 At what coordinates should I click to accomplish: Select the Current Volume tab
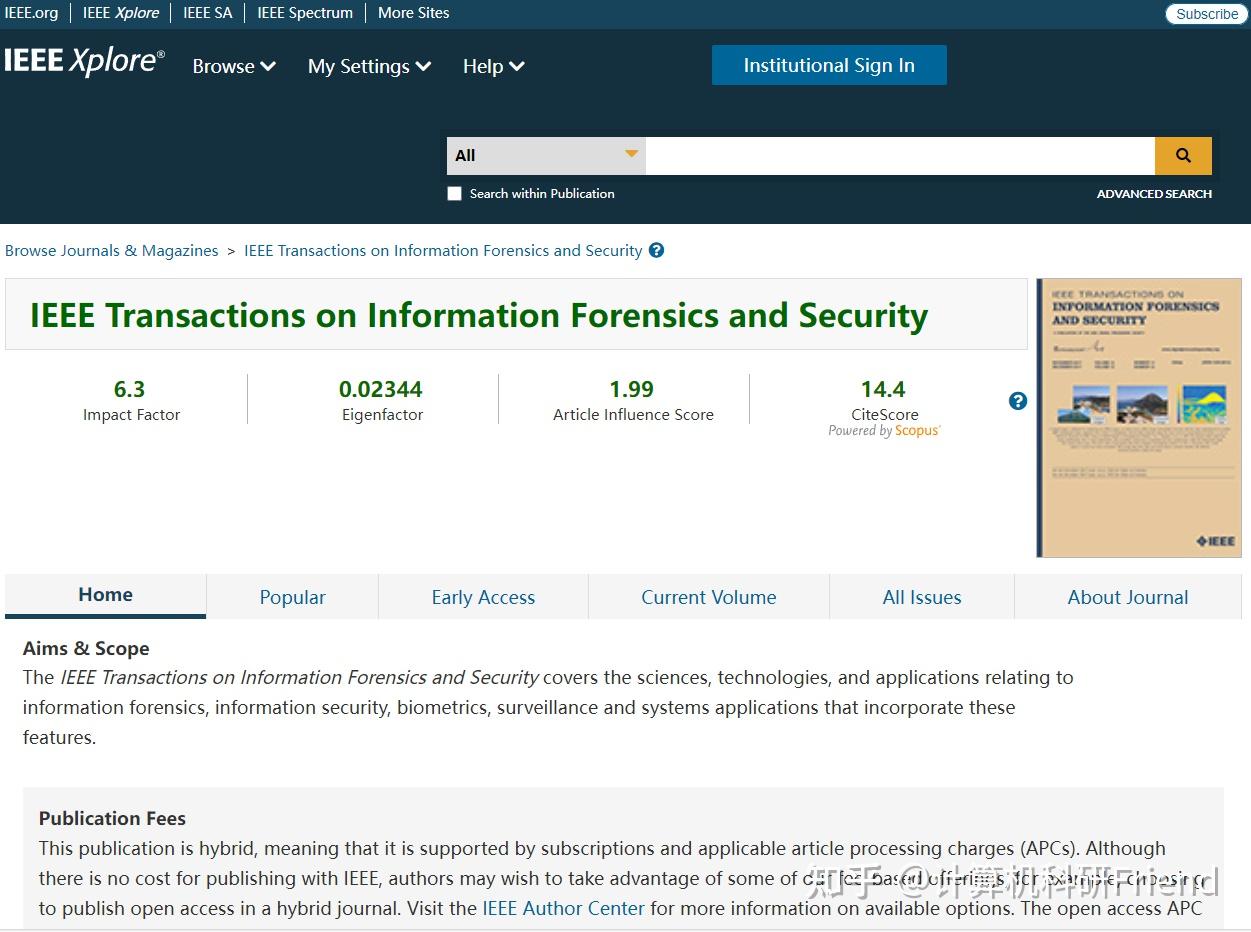click(x=708, y=597)
